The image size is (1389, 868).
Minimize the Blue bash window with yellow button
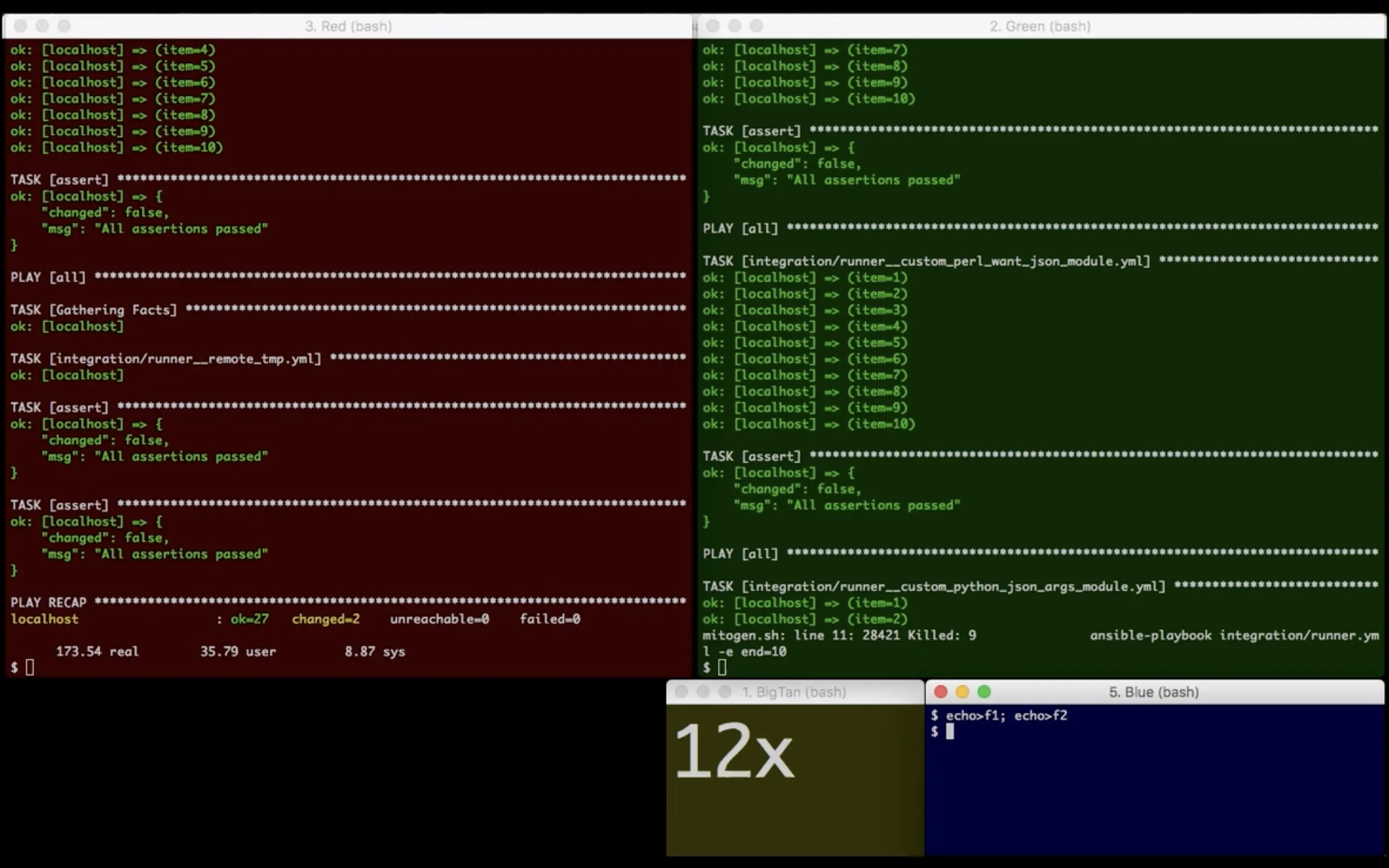click(x=962, y=692)
